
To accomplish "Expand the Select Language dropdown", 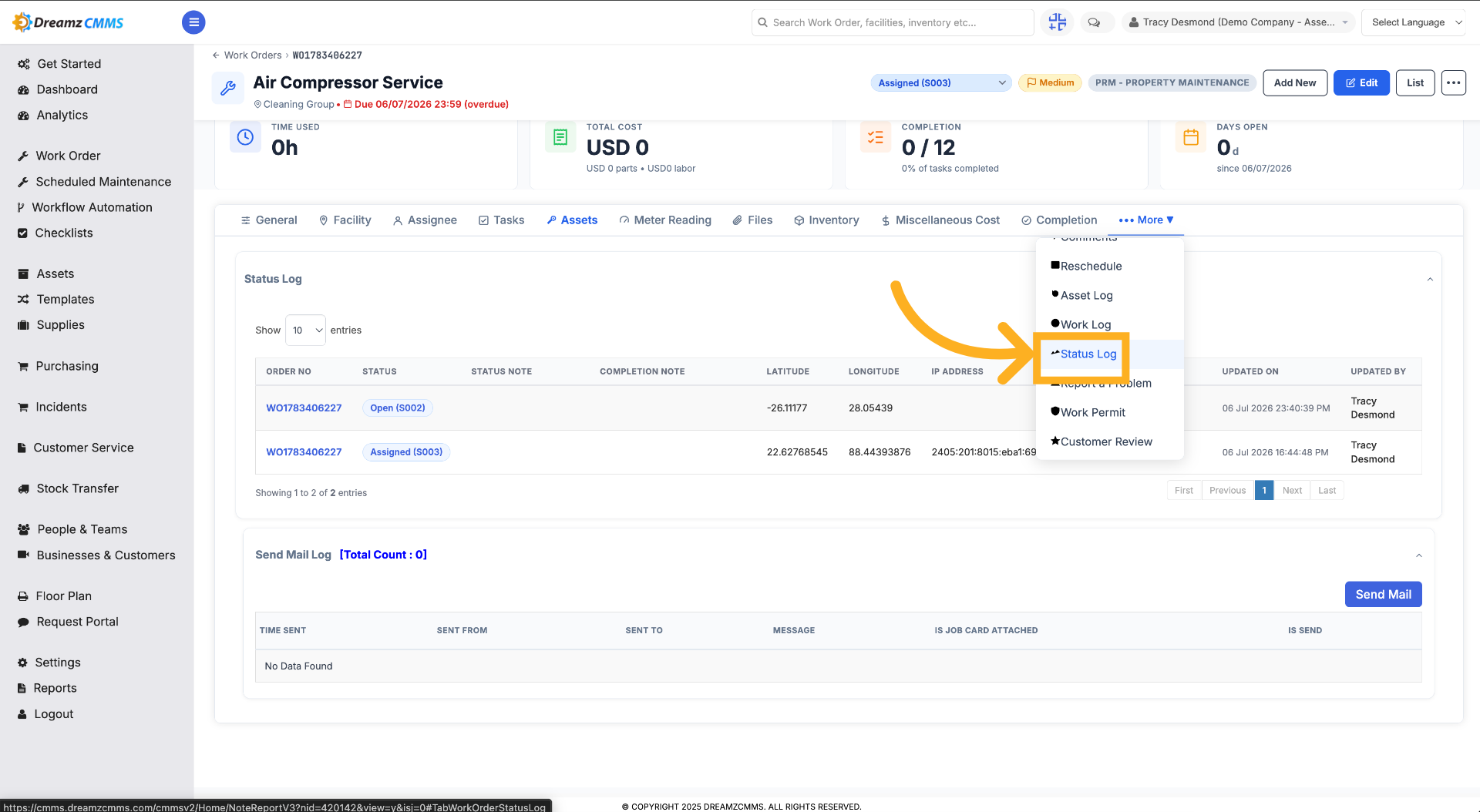I will [1418, 22].
